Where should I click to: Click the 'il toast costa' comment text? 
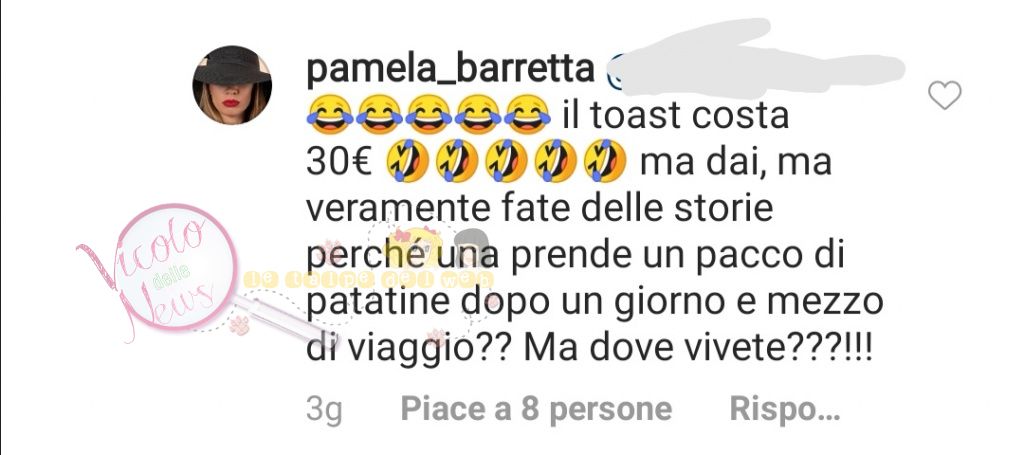676,116
